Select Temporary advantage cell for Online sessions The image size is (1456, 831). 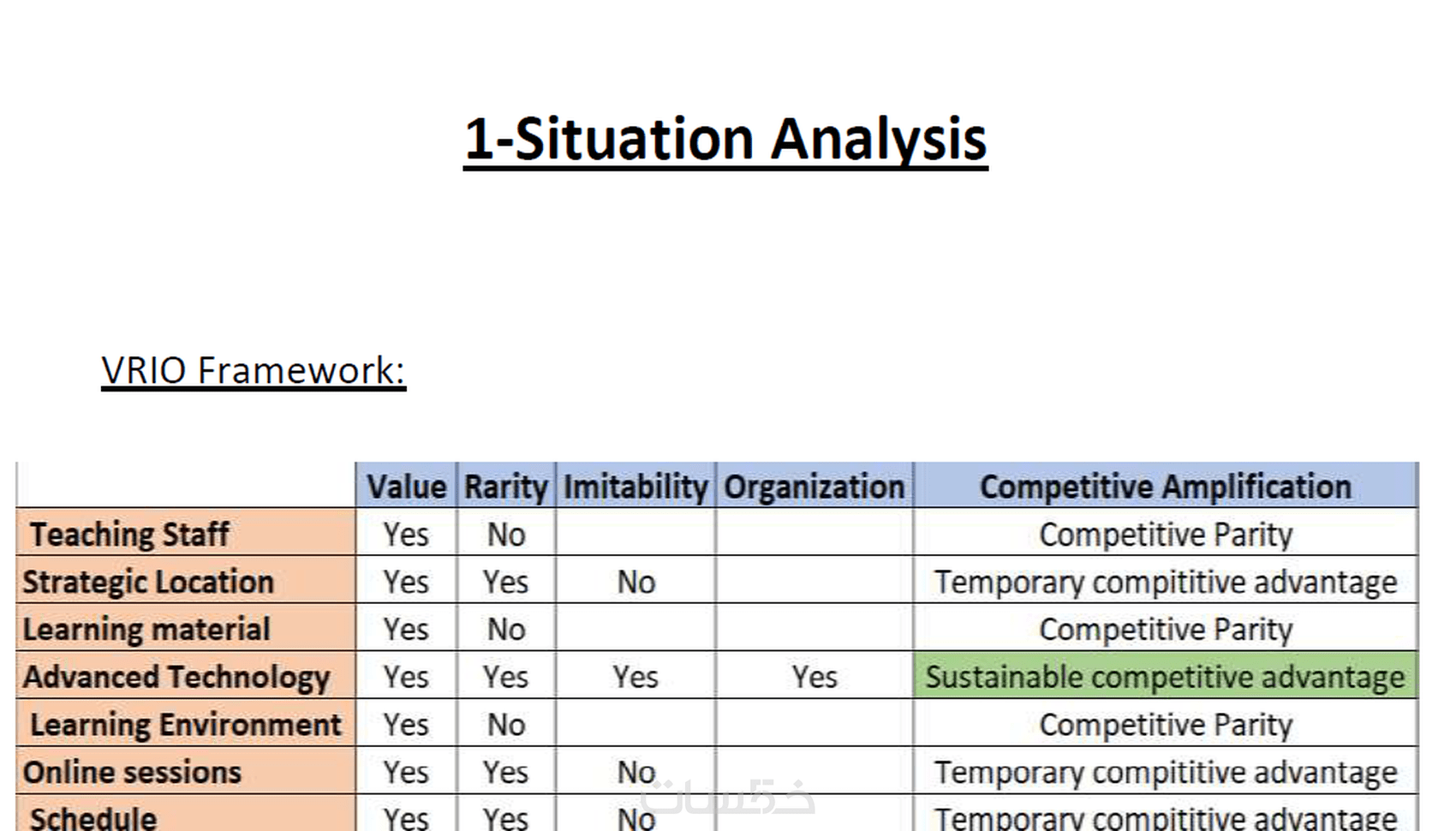1165,773
